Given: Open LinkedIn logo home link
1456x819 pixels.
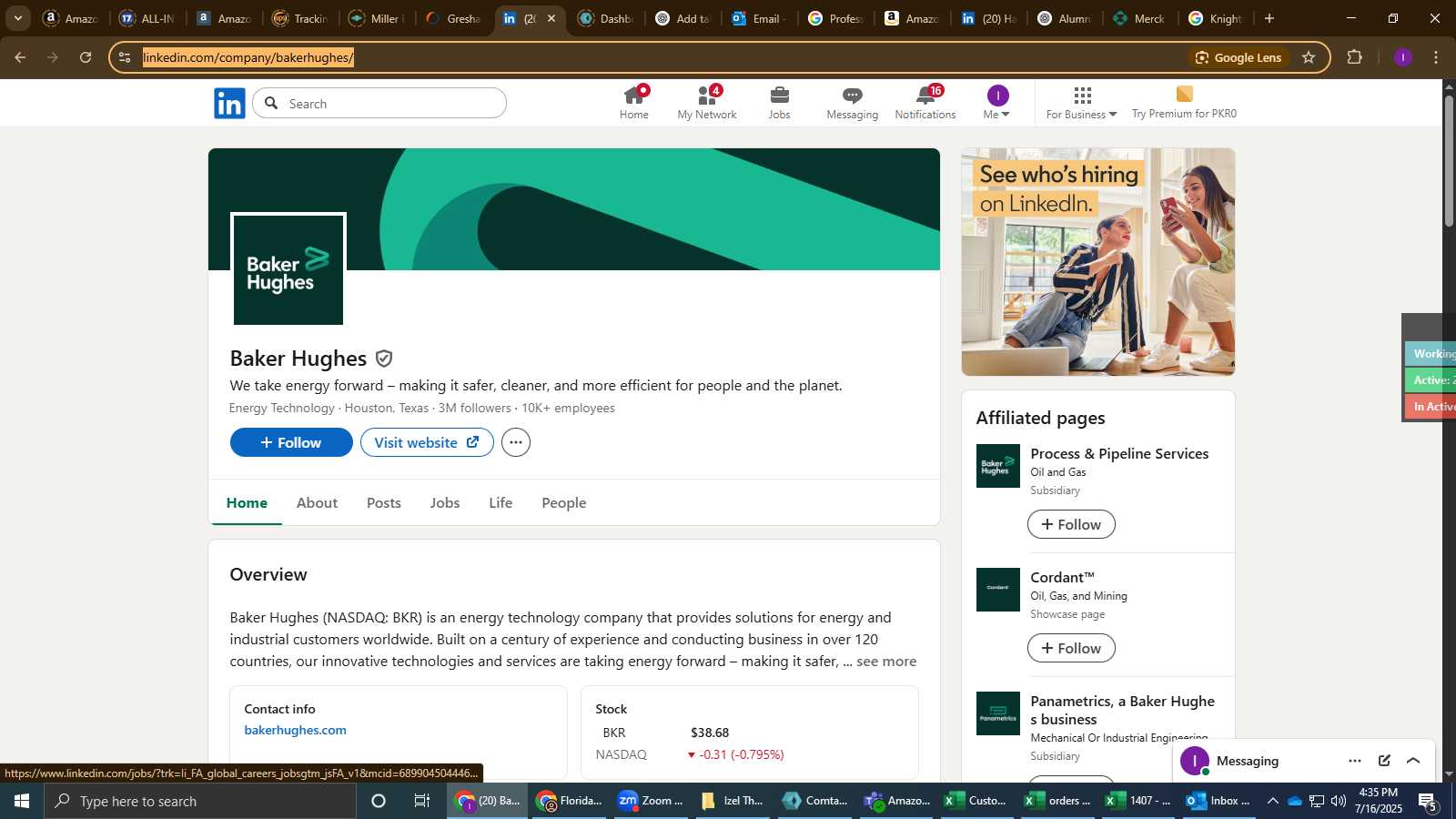Looking at the screenshot, I should click(229, 104).
